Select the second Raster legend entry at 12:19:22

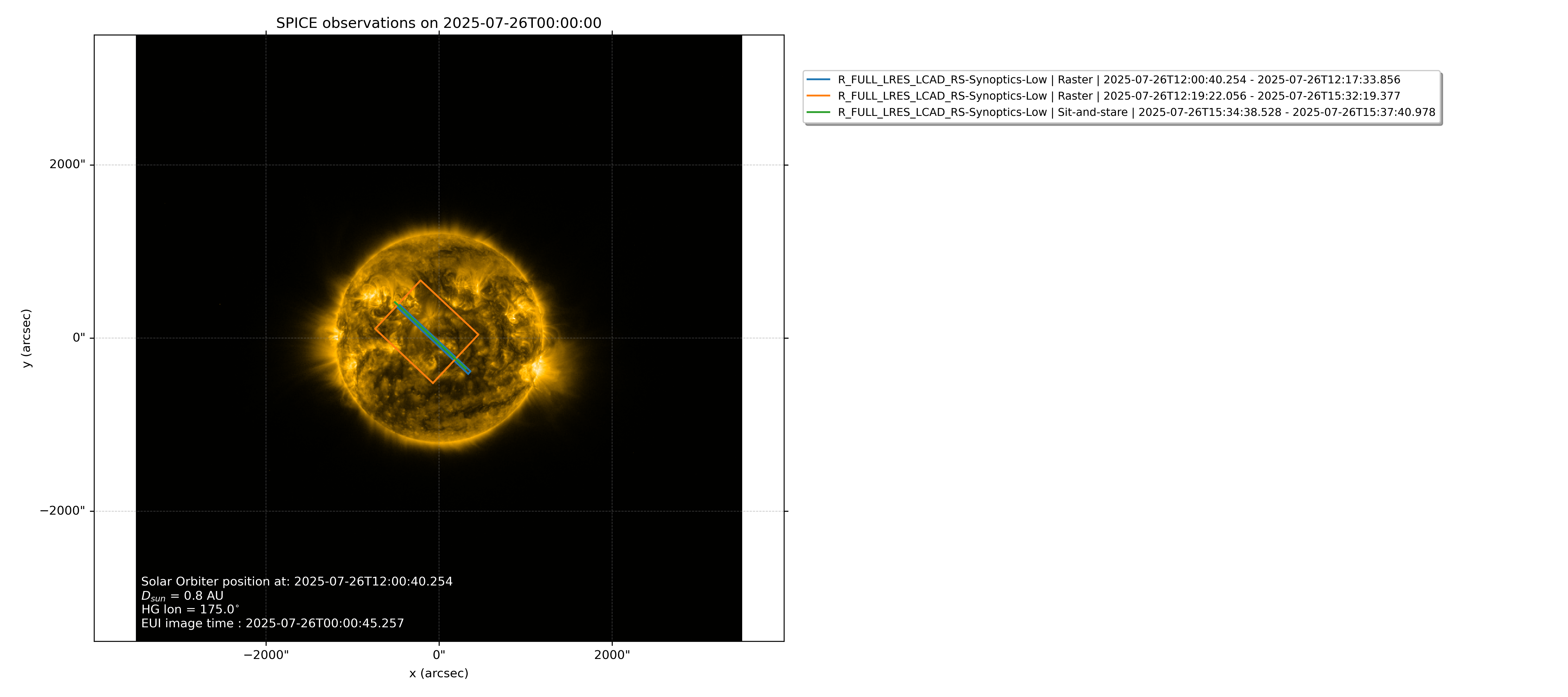tap(1119, 96)
